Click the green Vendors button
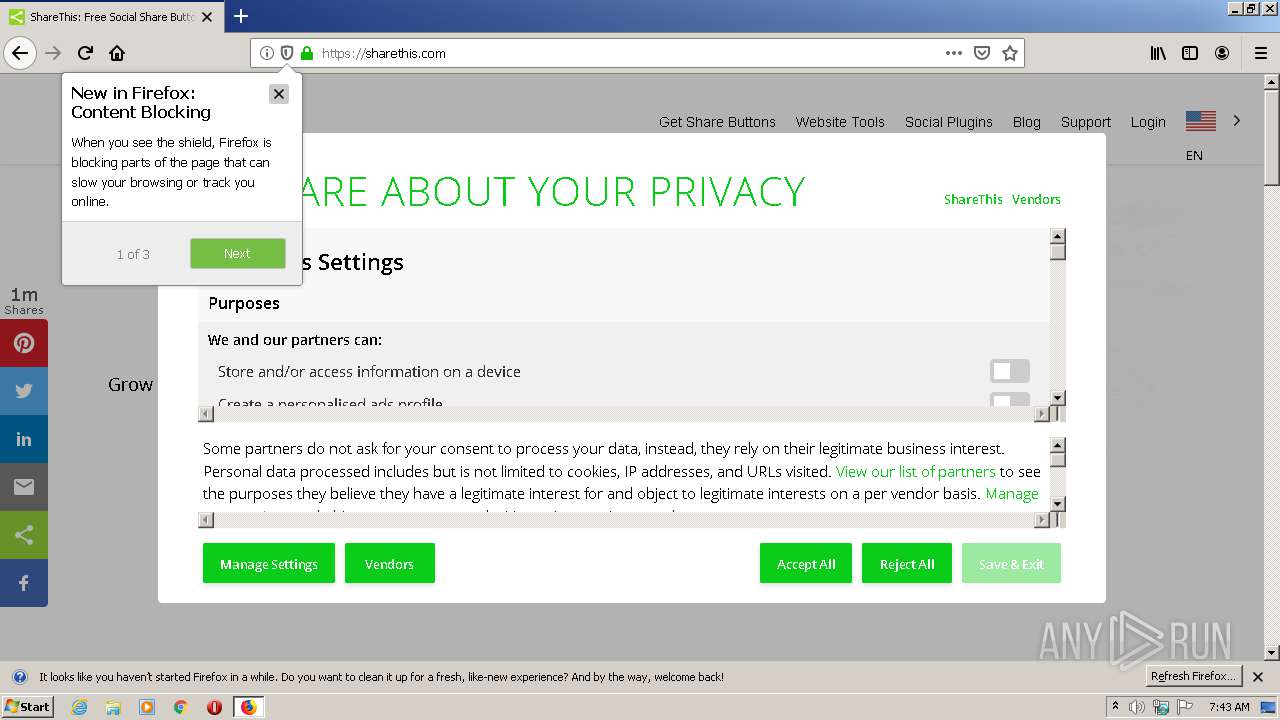1280x720 pixels. click(x=390, y=563)
